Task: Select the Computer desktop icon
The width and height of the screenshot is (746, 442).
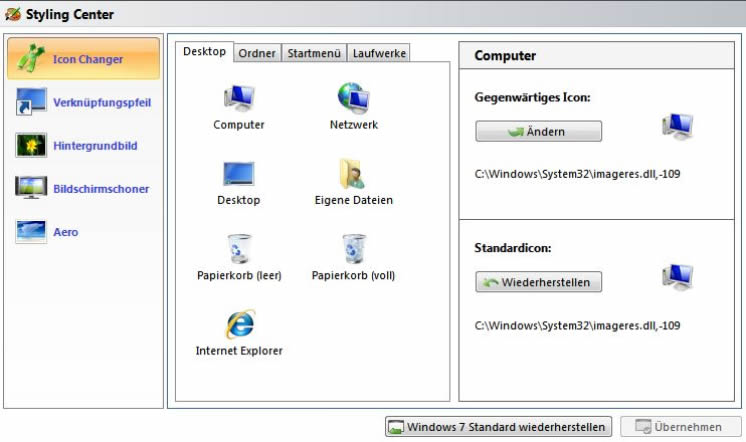Action: 239,98
